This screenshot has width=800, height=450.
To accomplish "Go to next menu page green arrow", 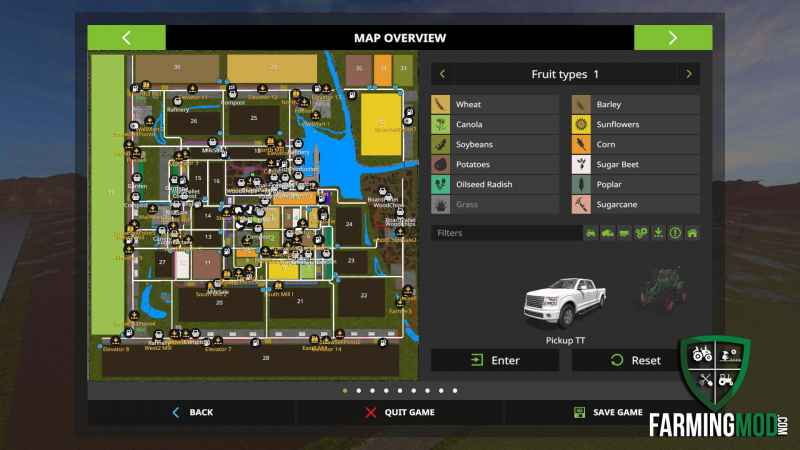I will [x=673, y=38].
